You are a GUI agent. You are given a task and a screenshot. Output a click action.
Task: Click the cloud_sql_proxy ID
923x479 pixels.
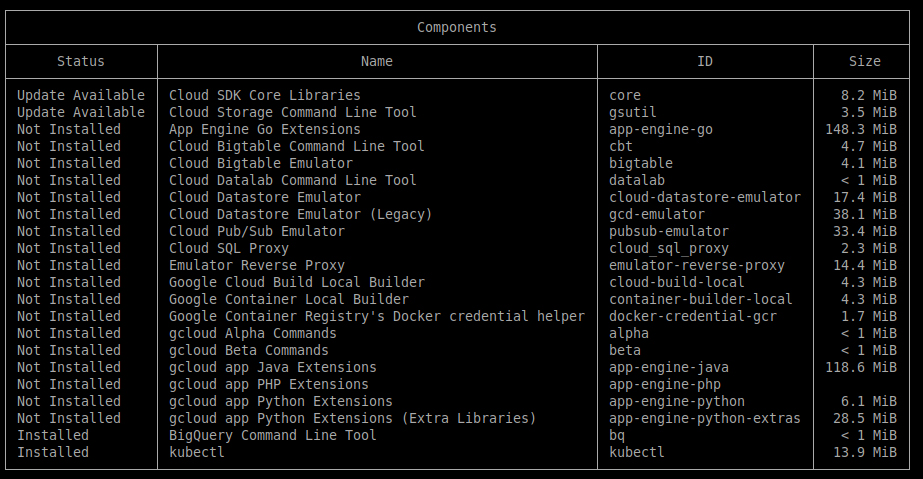coord(668,248)
